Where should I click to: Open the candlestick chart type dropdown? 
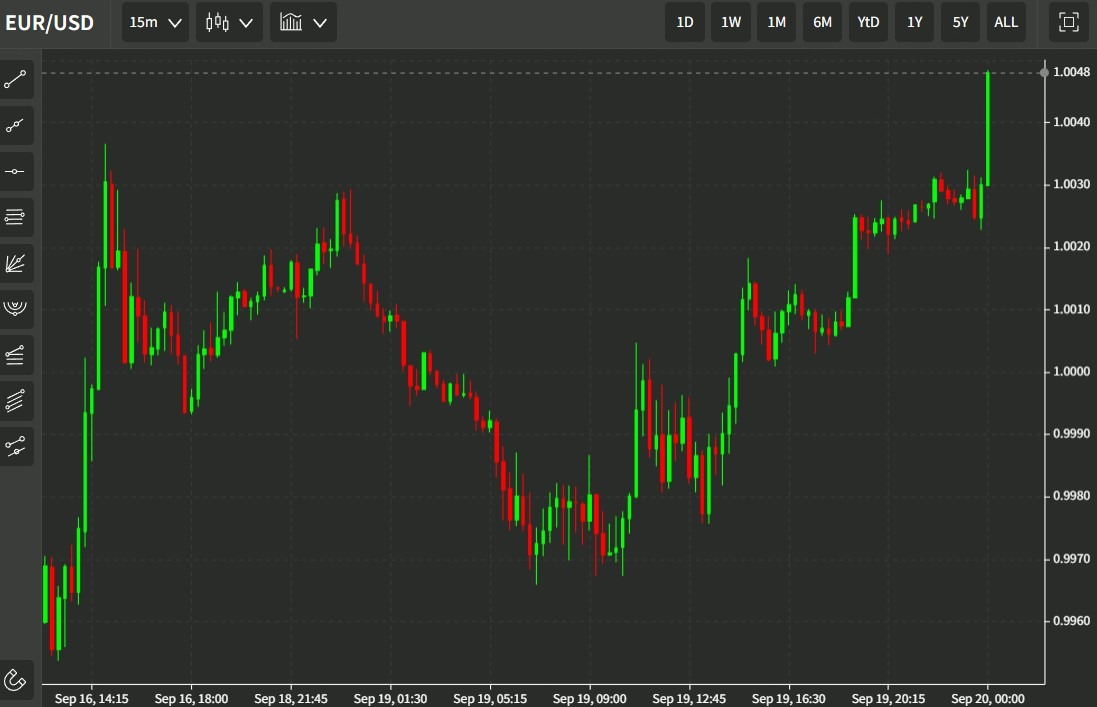click(229, 22)
